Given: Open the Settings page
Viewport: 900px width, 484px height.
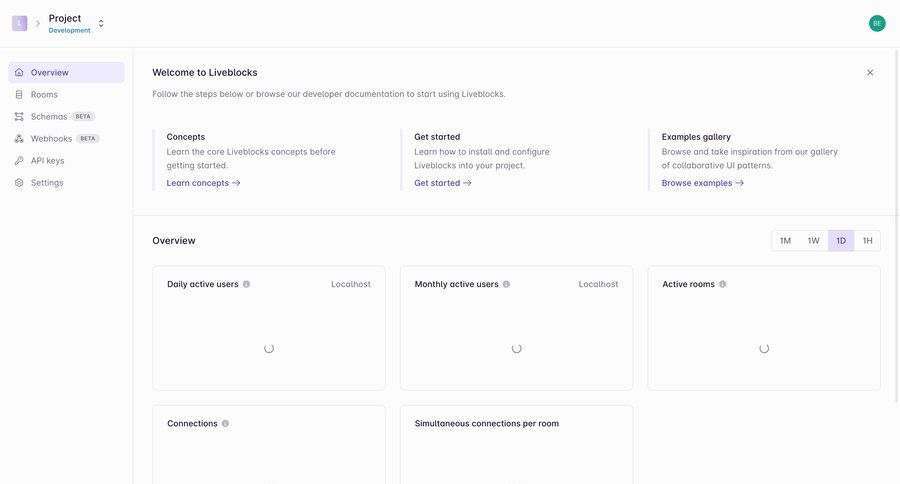Looking at the screenshot, I should click(x=66, y=183).
